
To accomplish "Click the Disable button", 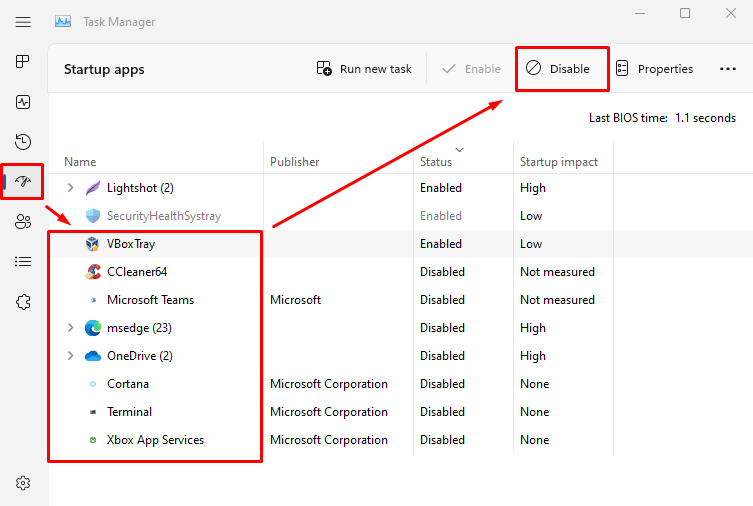I will [x=558, y=69].
